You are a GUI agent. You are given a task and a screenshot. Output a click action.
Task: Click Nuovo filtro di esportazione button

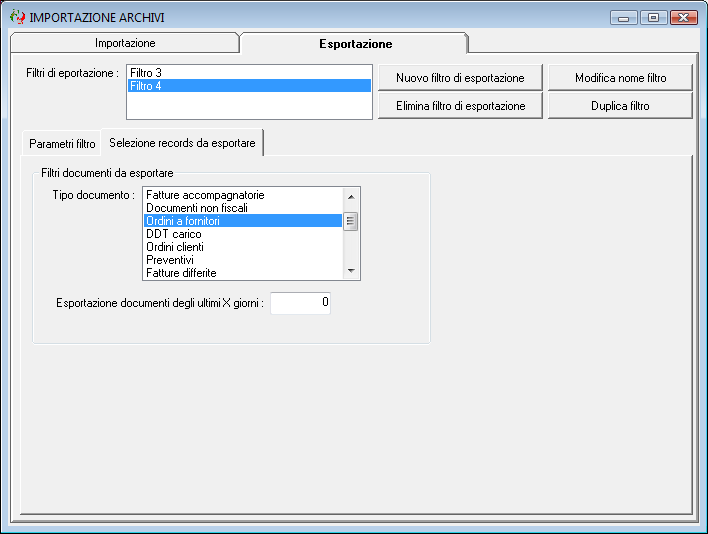click(460, 78)
